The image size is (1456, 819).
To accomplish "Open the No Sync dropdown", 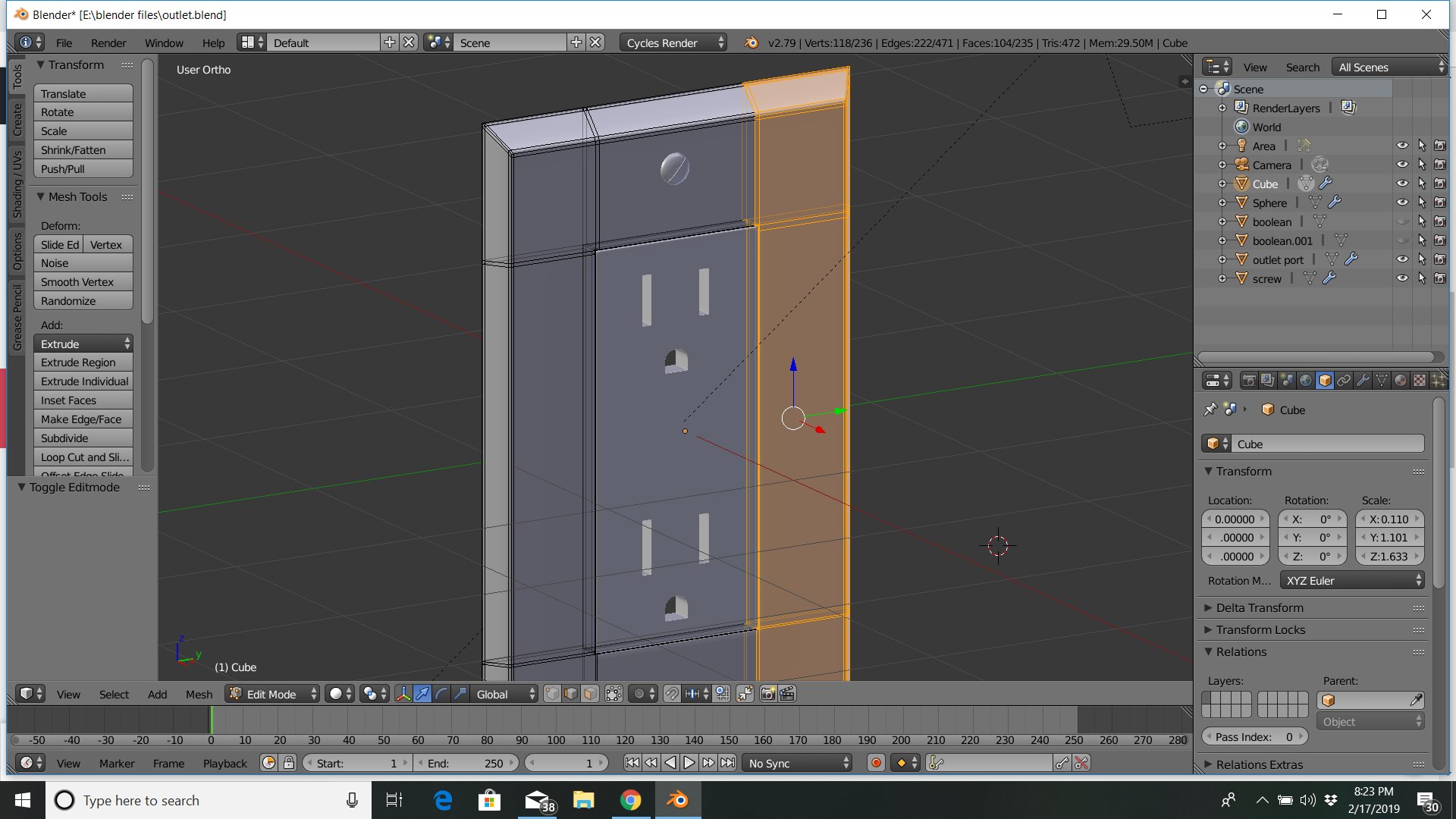I will coord(797,763).
